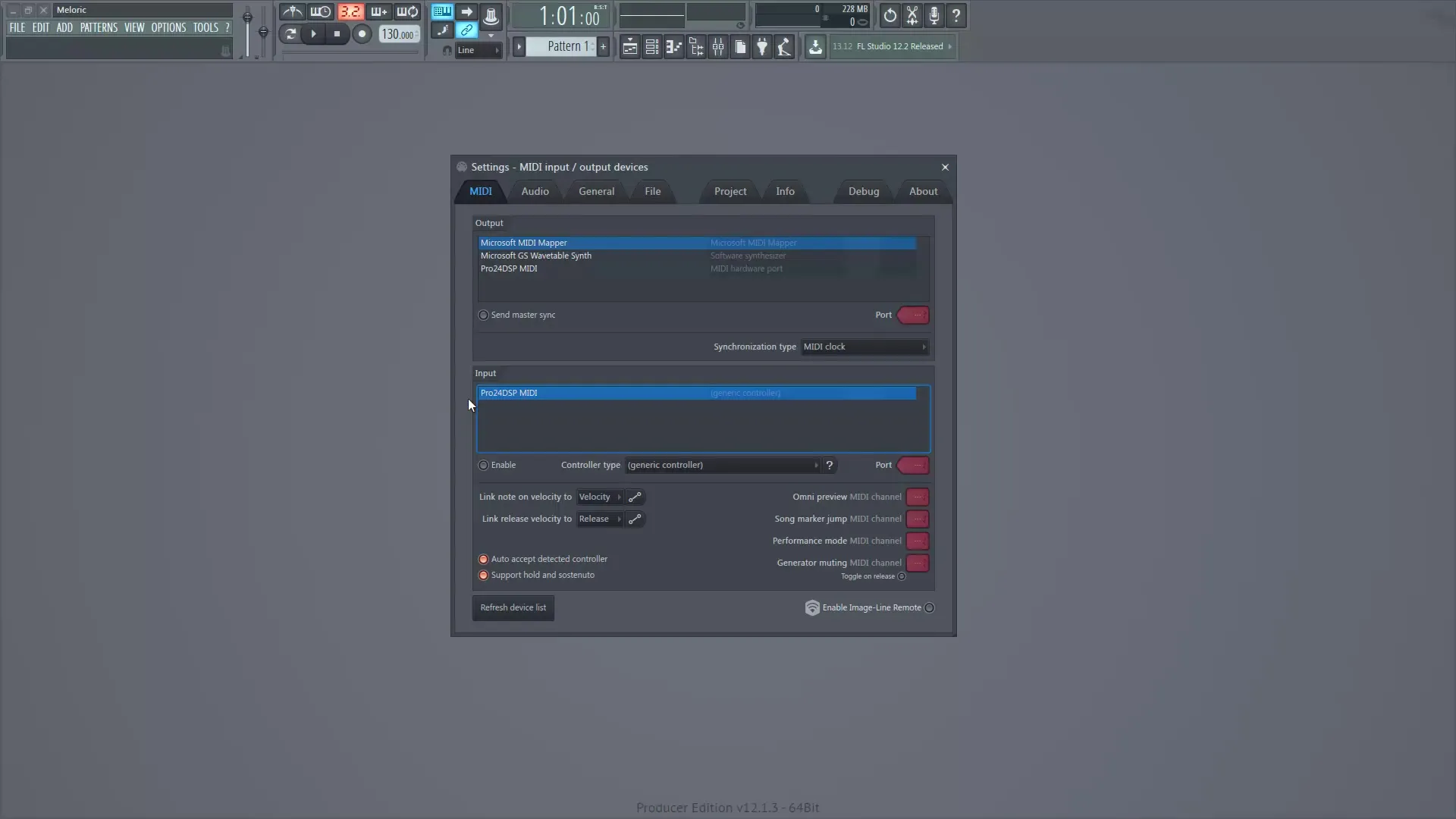
Task: Toggle wait for input to start playing icon
Action: [x=321, y=12]
